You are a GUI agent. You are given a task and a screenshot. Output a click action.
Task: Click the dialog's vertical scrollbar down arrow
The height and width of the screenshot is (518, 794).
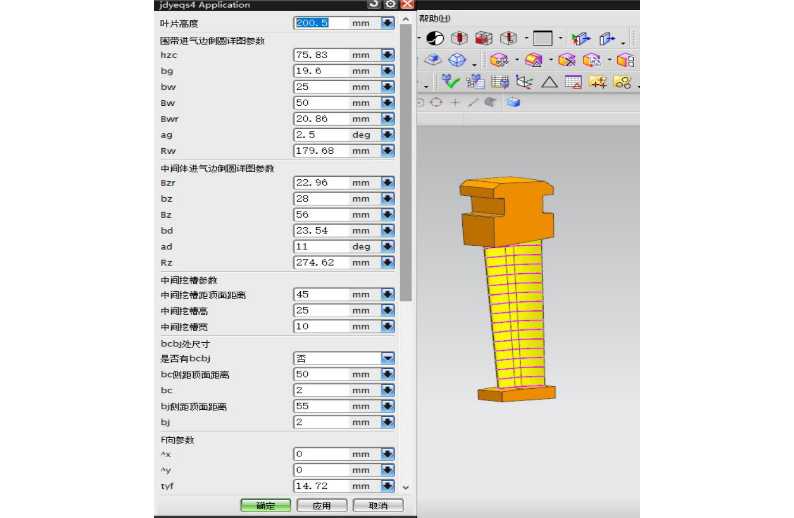(405, 487)
